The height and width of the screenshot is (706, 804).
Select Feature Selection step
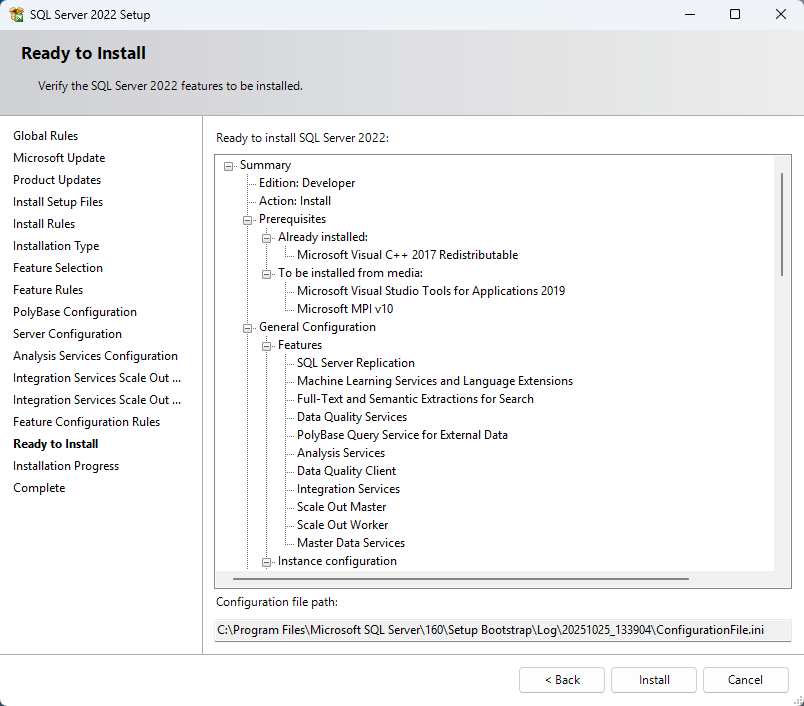pos(58,268)
